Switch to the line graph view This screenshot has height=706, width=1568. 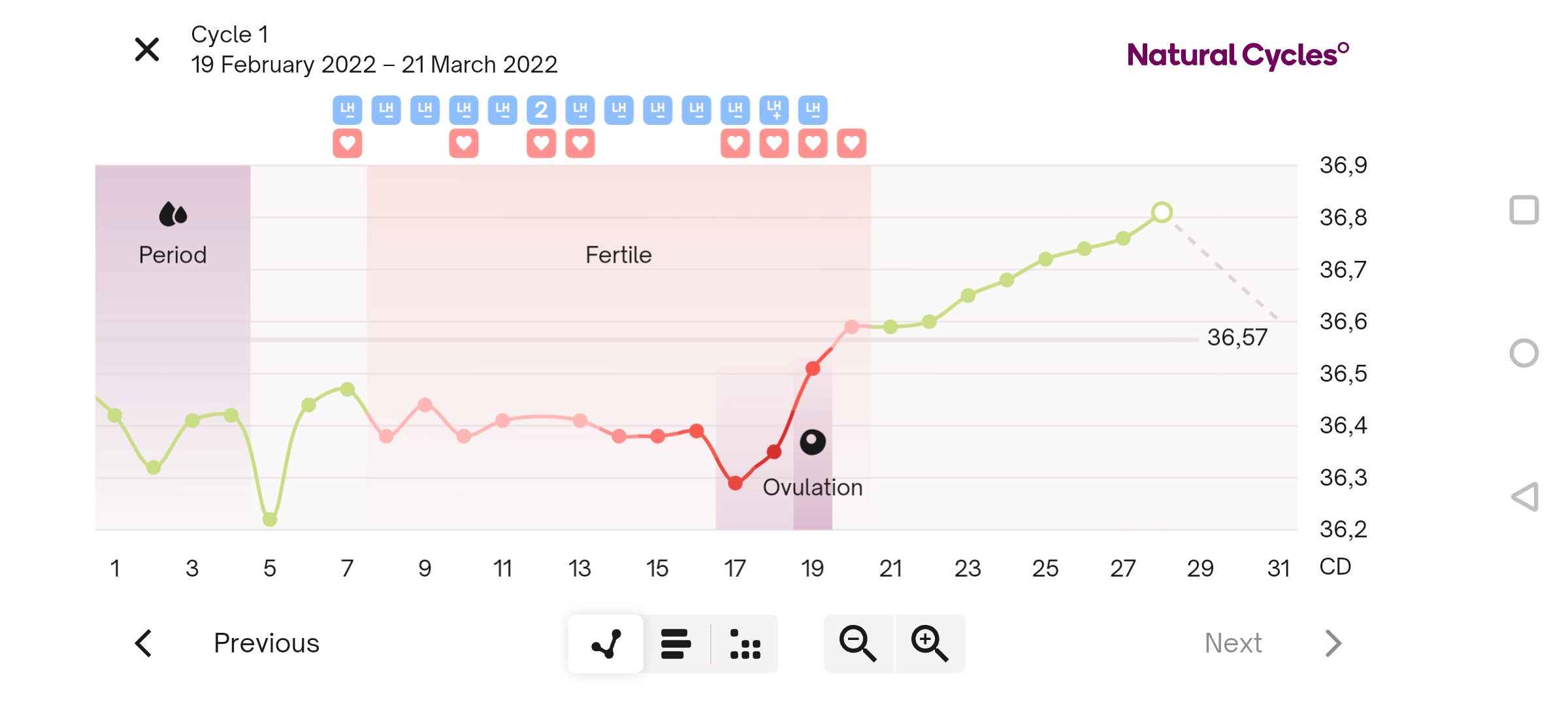click(x=606, y=644)
